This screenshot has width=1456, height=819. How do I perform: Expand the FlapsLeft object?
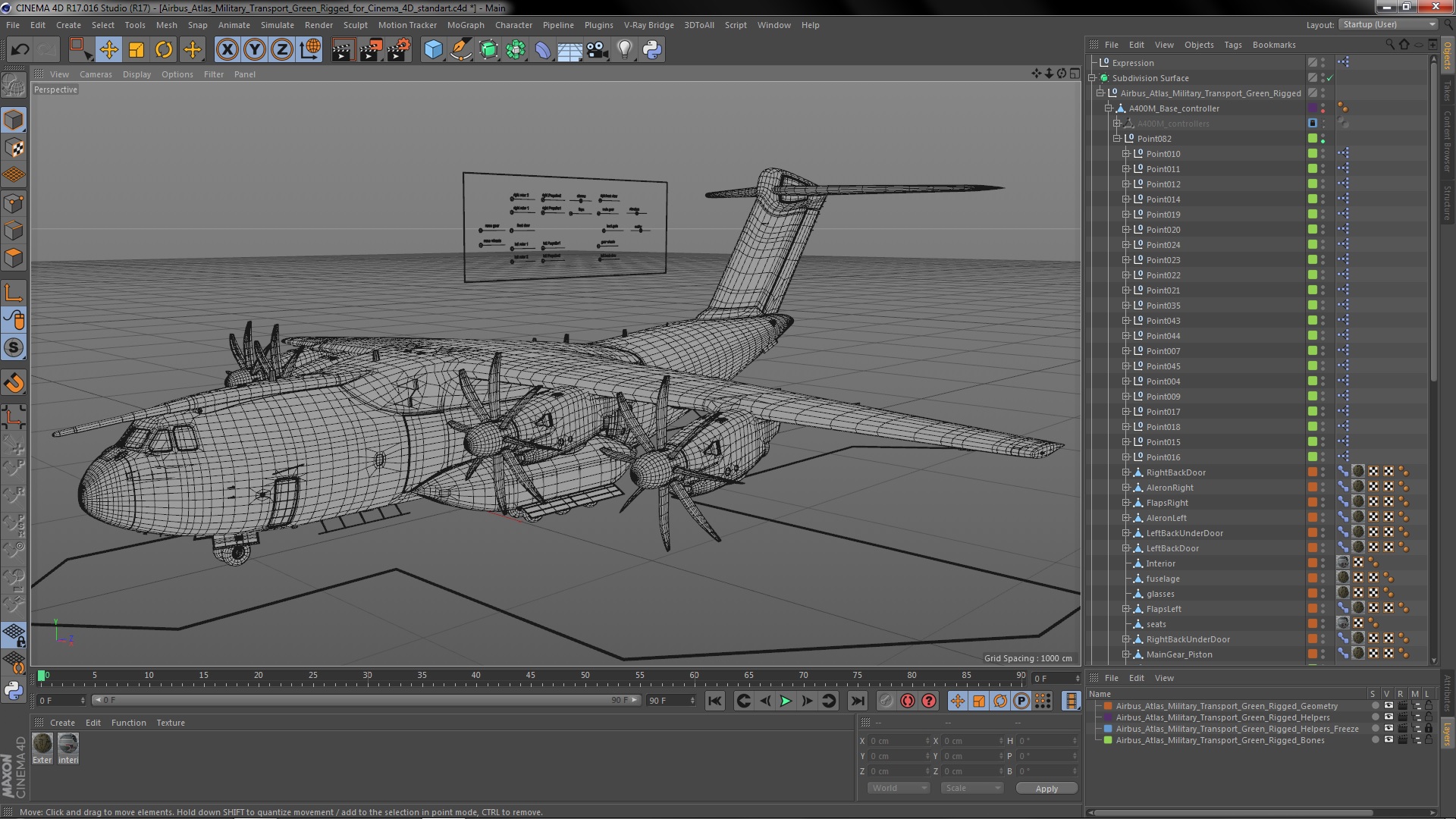coord(1126,609)
